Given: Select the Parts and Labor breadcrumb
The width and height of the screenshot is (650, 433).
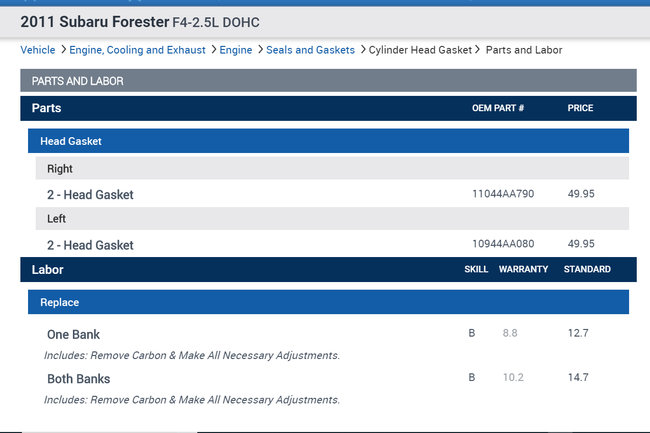Looking at the screenshot, I should (x=524, y=50).
